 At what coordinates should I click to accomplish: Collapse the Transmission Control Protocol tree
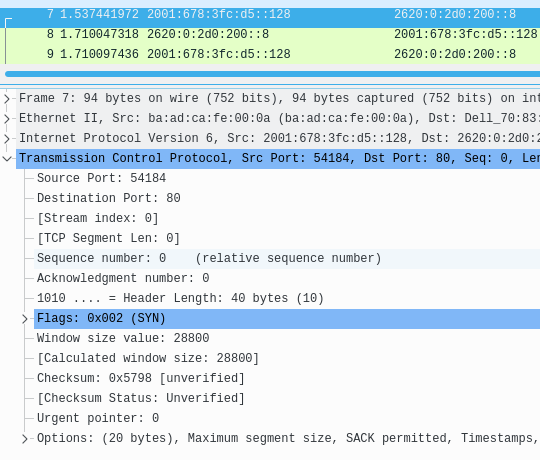(7, 159)
